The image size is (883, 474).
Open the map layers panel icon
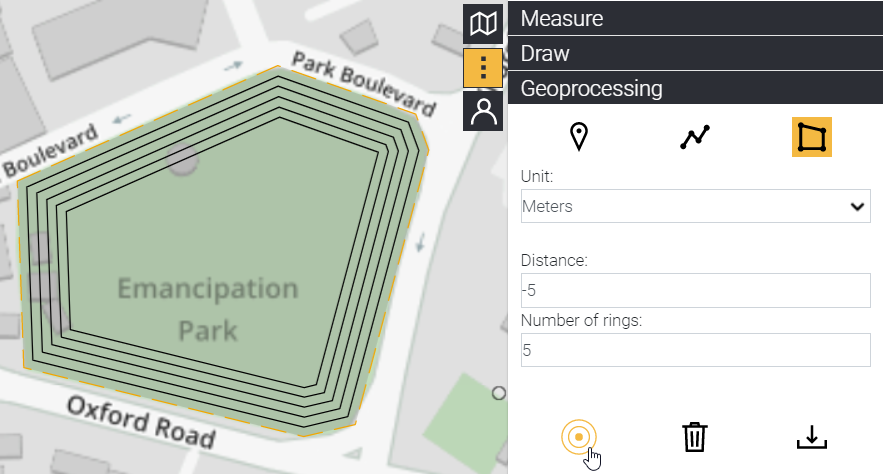point(484,22)
